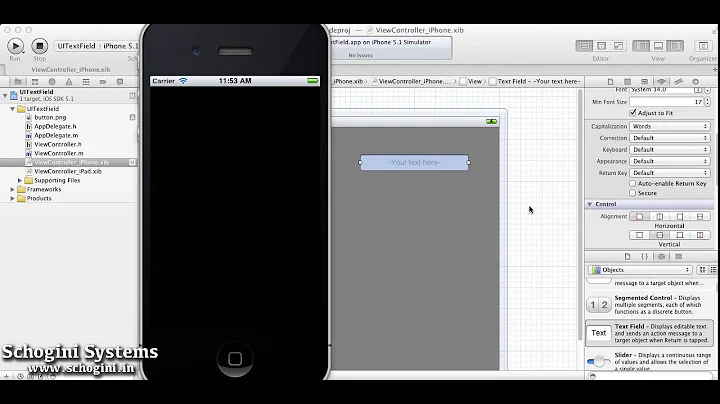Set vertical alignment to top
Screen dimensions: 720x404
coord(639,235)
